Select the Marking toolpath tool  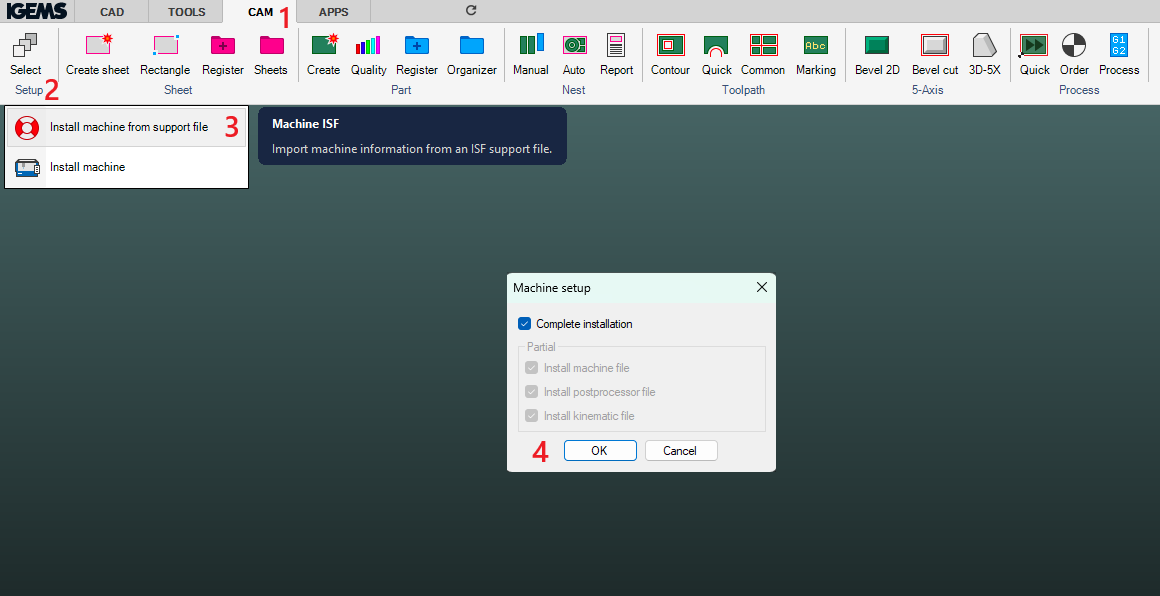[x=815, y=46]
